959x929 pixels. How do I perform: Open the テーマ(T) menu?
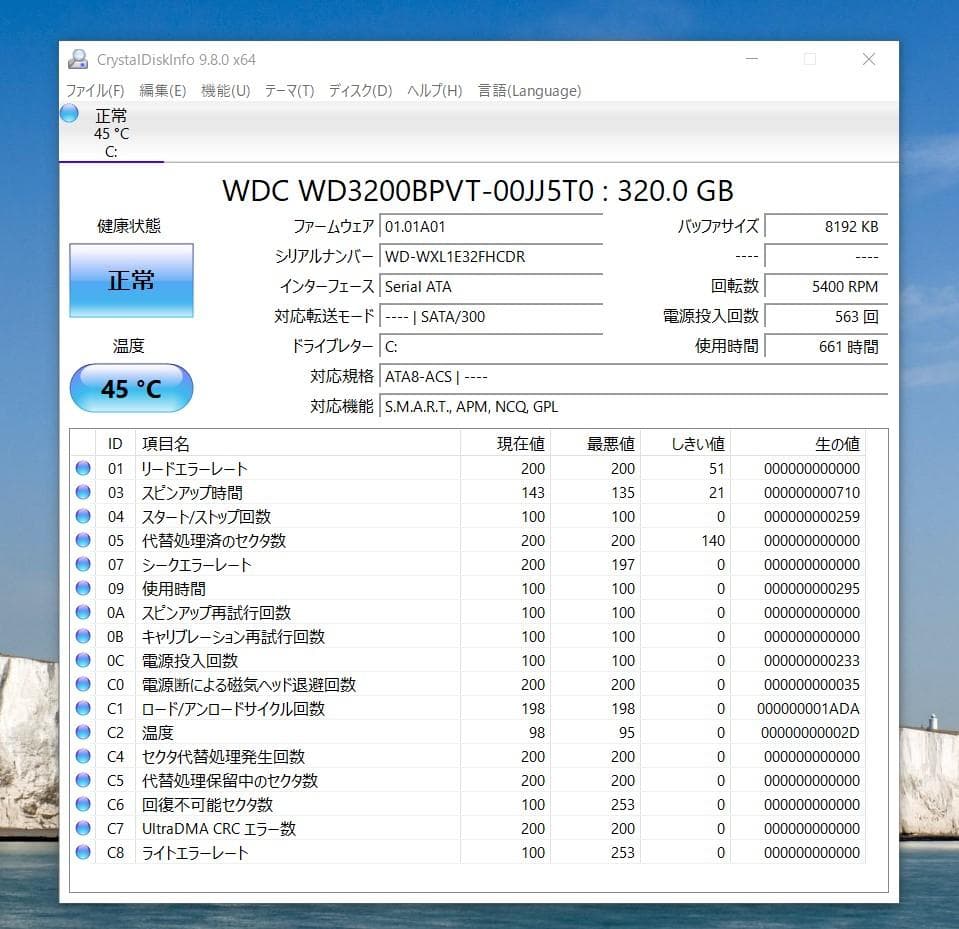[x=289, y=91]
